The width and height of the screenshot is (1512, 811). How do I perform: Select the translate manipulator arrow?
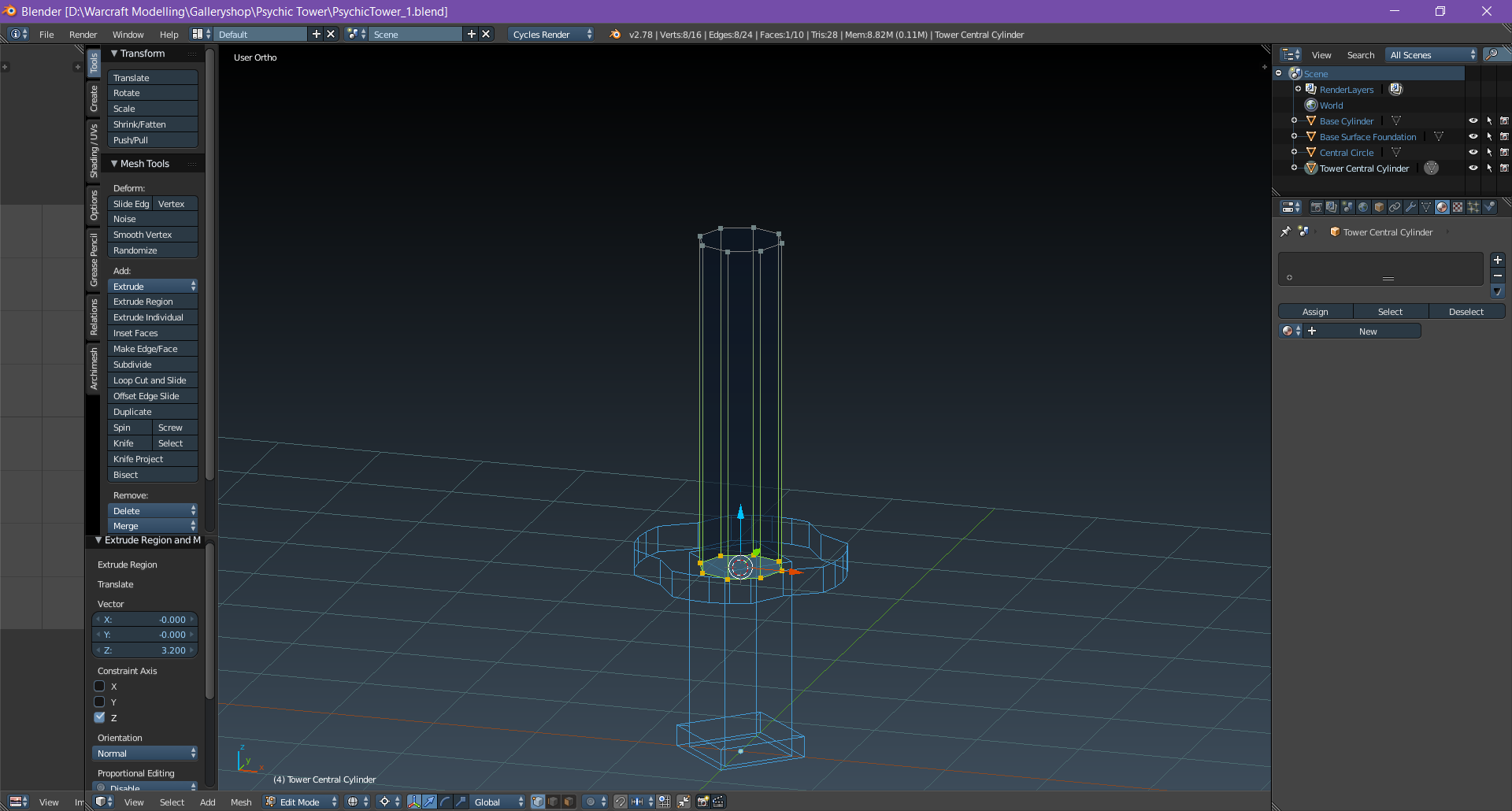[x=430, y=802]
